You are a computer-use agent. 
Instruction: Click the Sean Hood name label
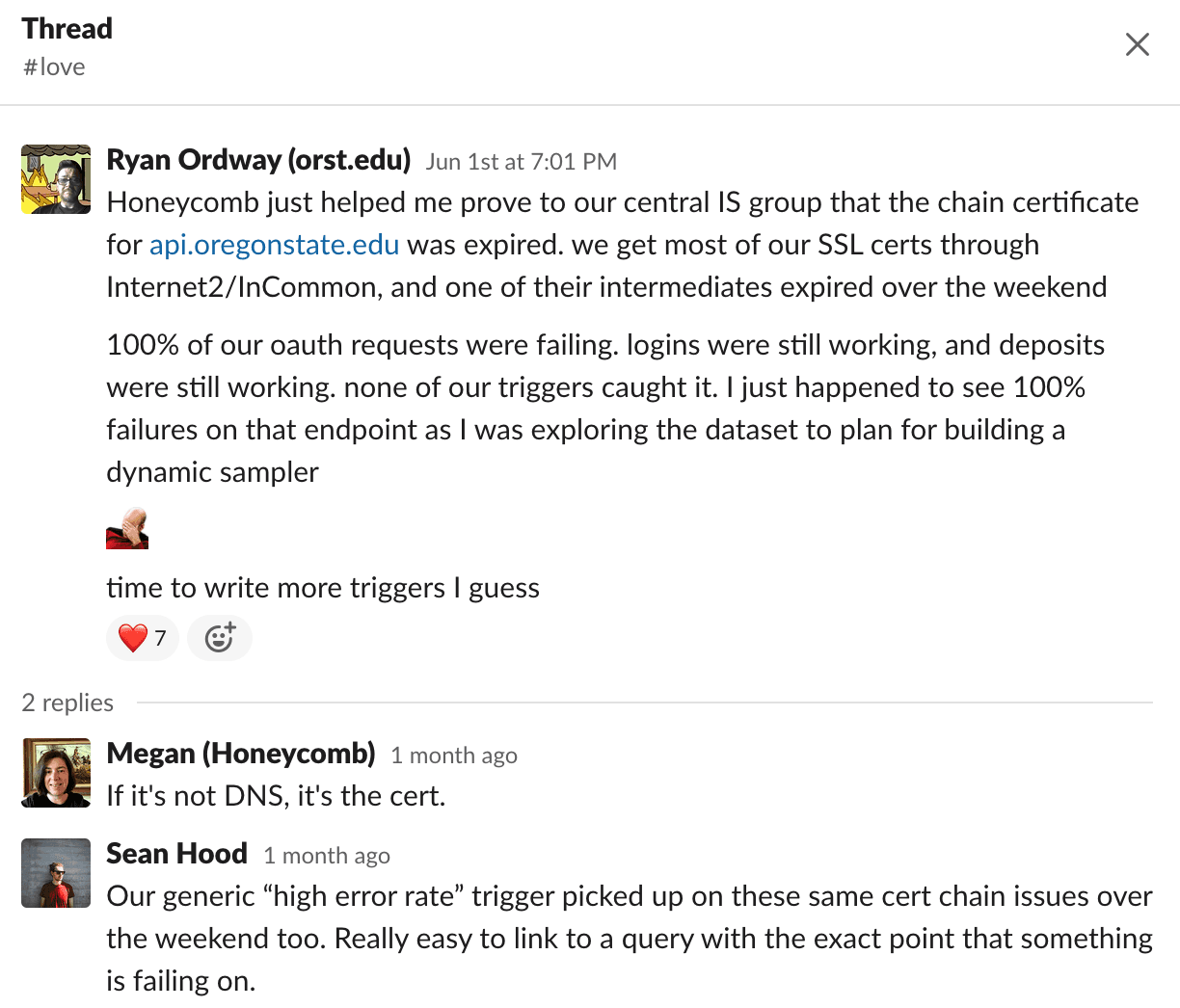point(176,853)
